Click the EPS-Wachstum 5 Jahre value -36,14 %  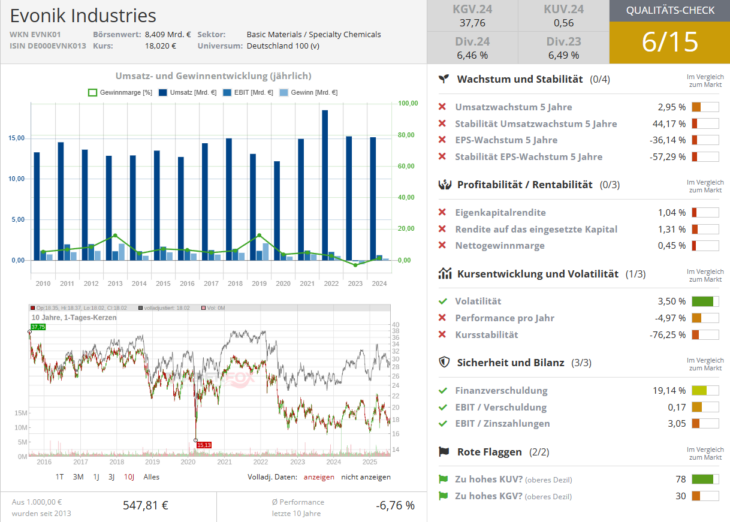[668, 140]
